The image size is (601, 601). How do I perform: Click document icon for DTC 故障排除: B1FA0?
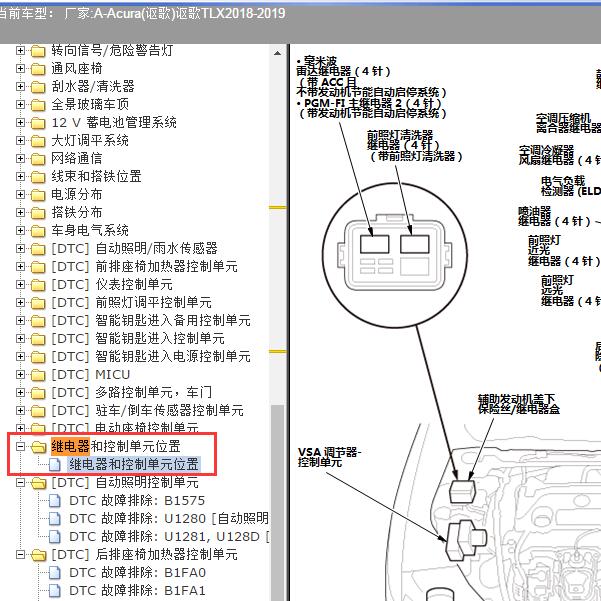point(55,573)
